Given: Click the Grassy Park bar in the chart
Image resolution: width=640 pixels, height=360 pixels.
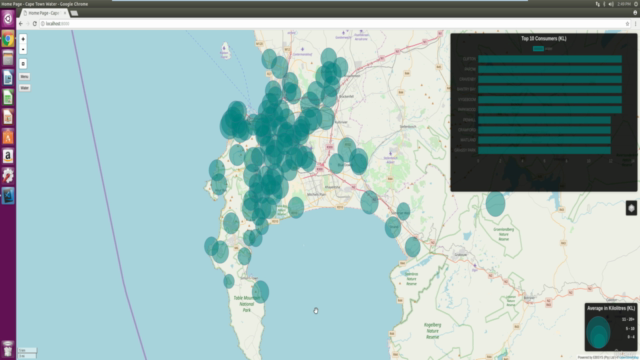Looking at the screenshot, I should [544, 150].
